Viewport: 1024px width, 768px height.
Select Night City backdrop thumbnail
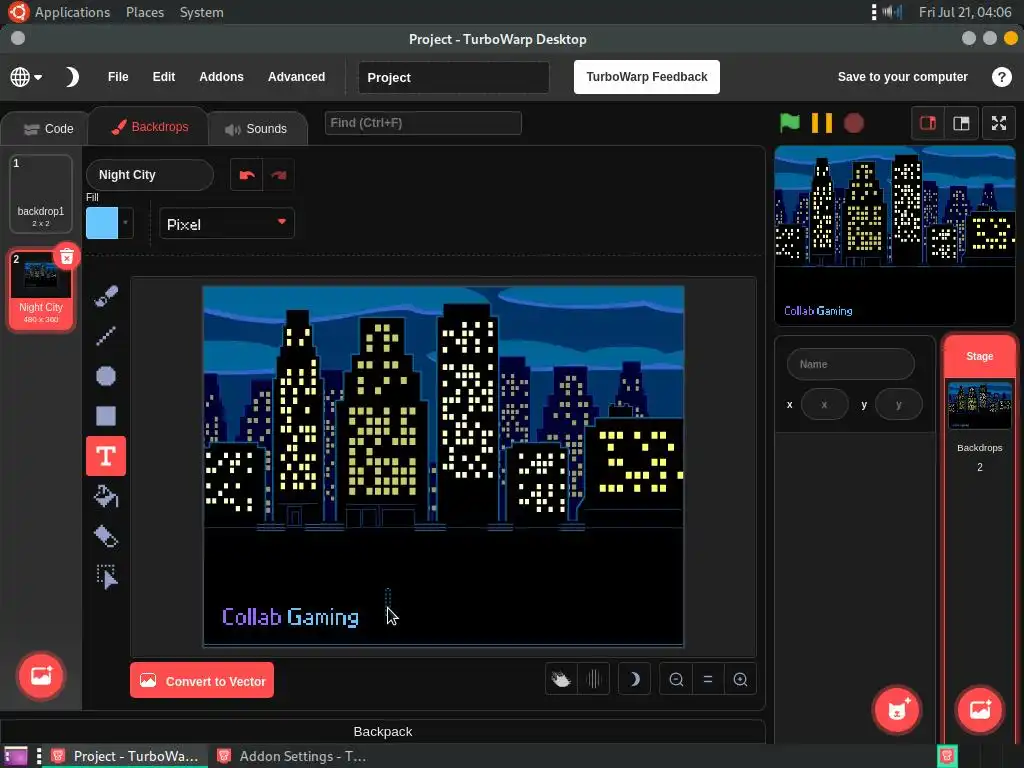click(40, 290)
